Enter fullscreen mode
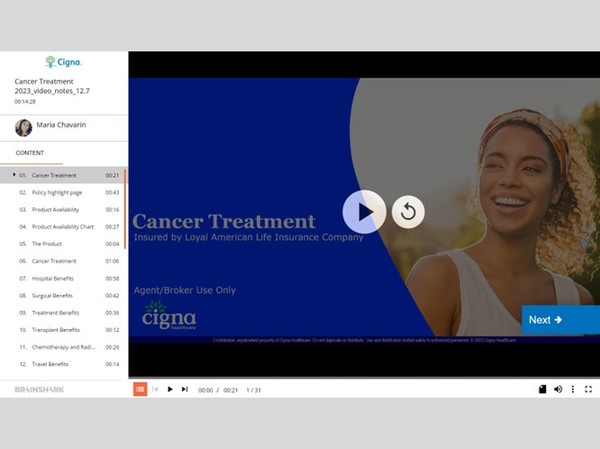 tap(588, 389)
